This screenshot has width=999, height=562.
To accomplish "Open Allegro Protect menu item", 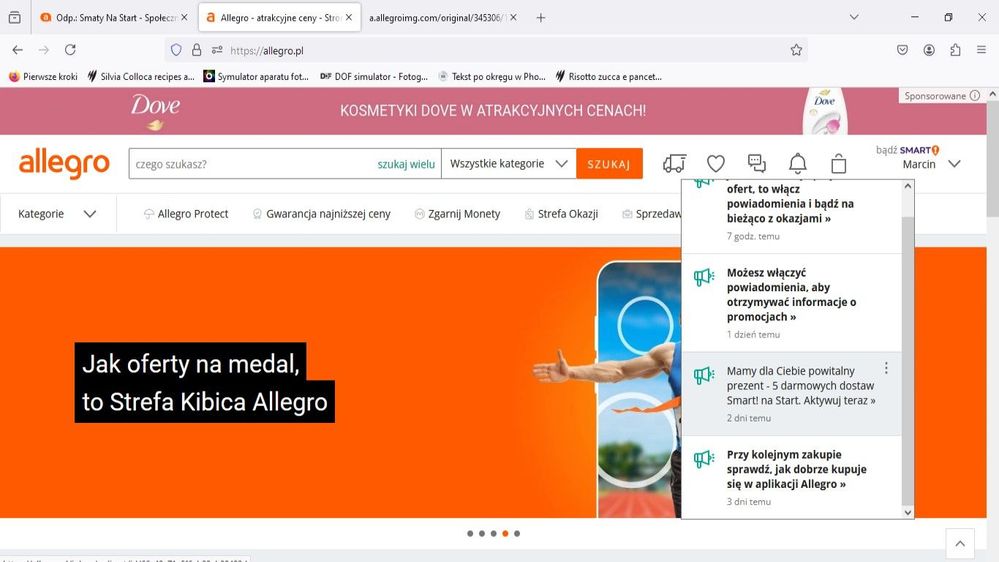I will pos(186,214).
